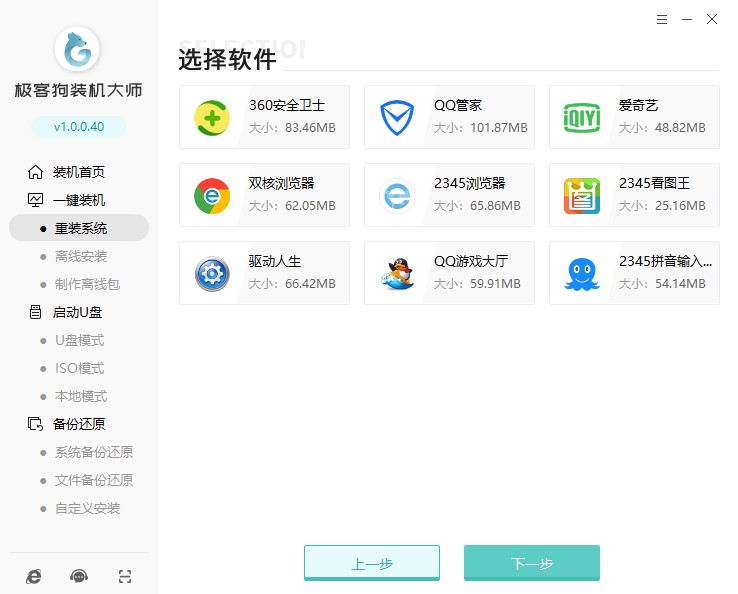This screenshot has height=594, width=738.
Task: Select 制作离线包 in the sidebar
Action: click(87, 284)
